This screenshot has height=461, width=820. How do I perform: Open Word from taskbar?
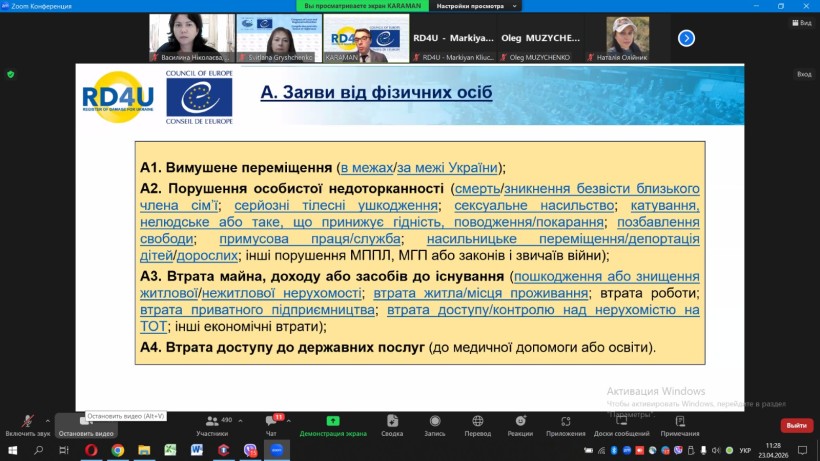pyautogui.click(x=197, y=450)
